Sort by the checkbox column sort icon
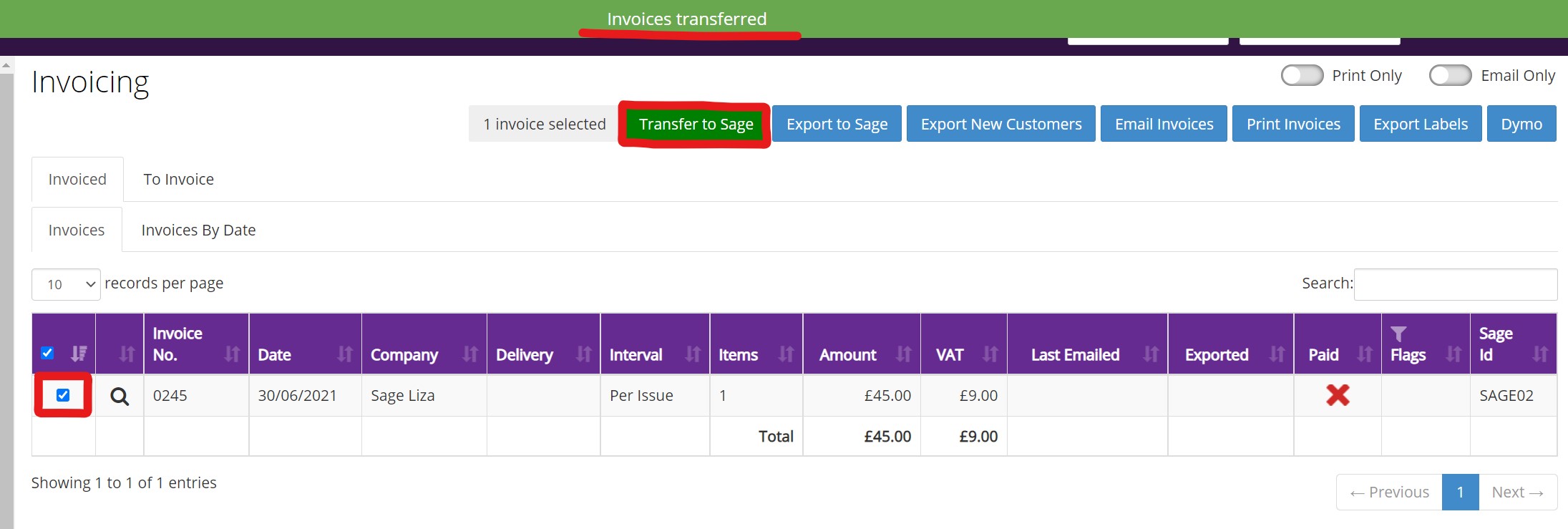Image resolution: width=1568 pixels, height=529 pixels. 79,354
